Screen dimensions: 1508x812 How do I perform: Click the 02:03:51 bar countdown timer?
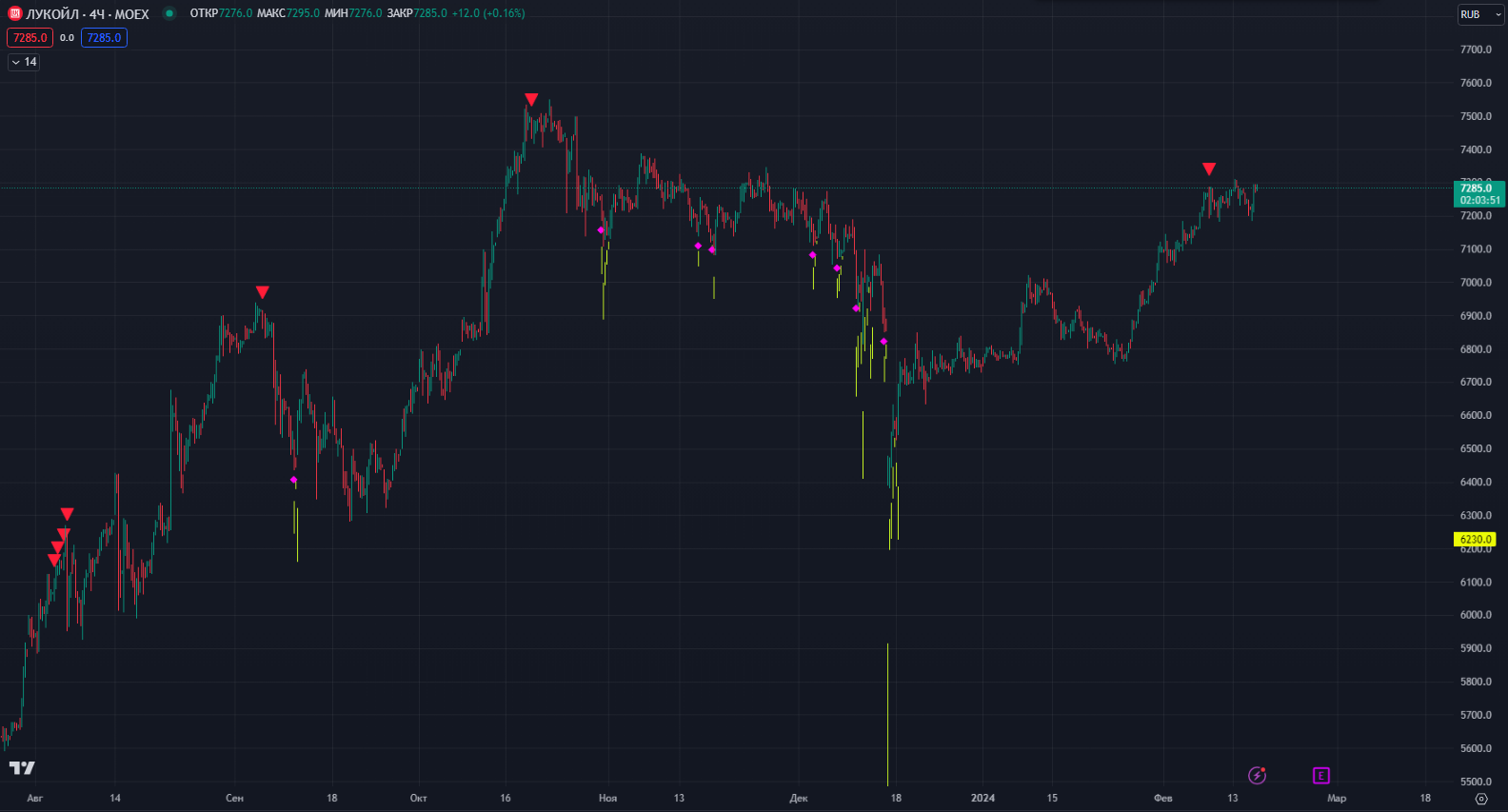(1479, 200)
